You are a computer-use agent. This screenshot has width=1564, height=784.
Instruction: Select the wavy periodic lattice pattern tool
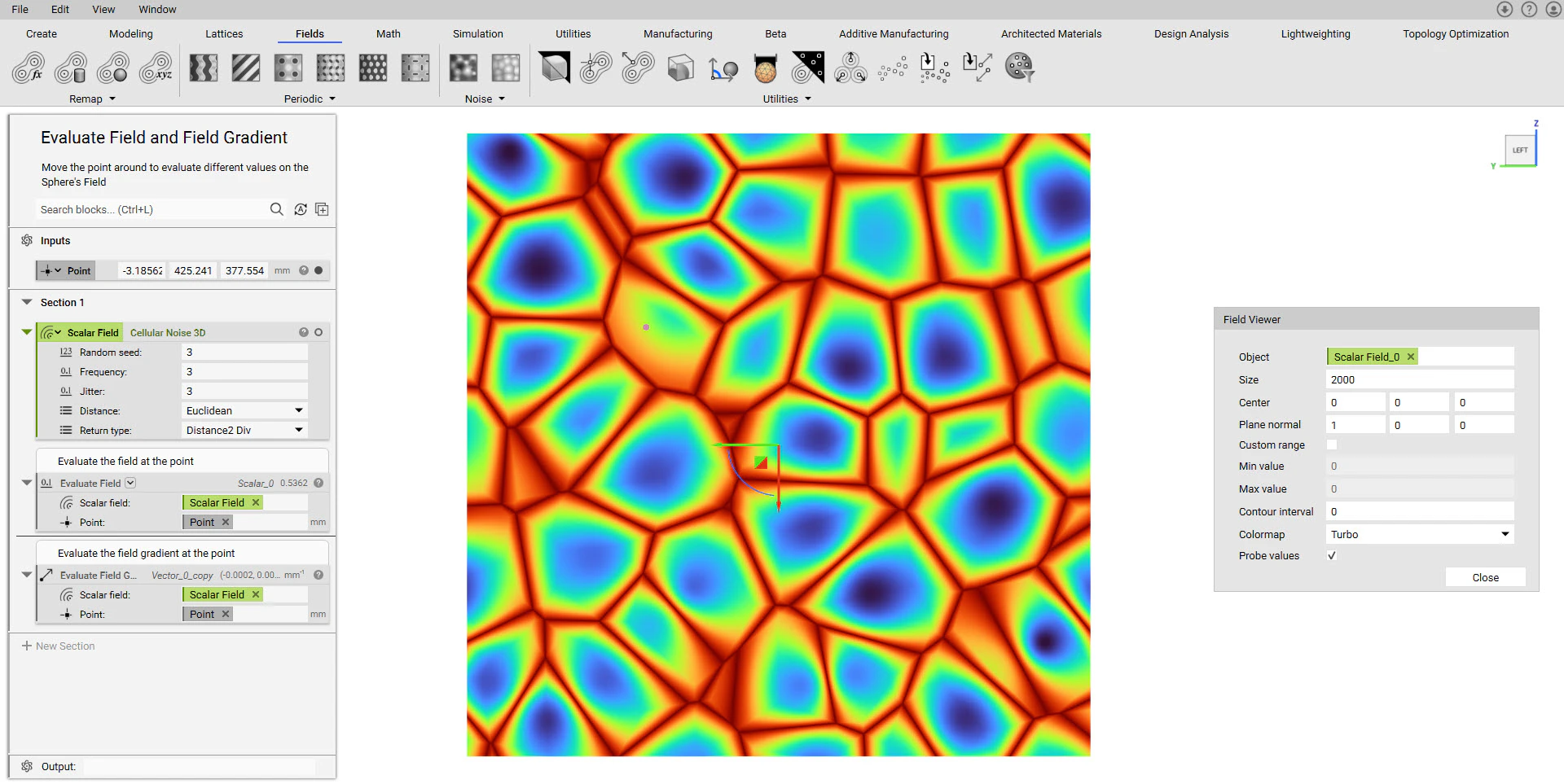203,68
